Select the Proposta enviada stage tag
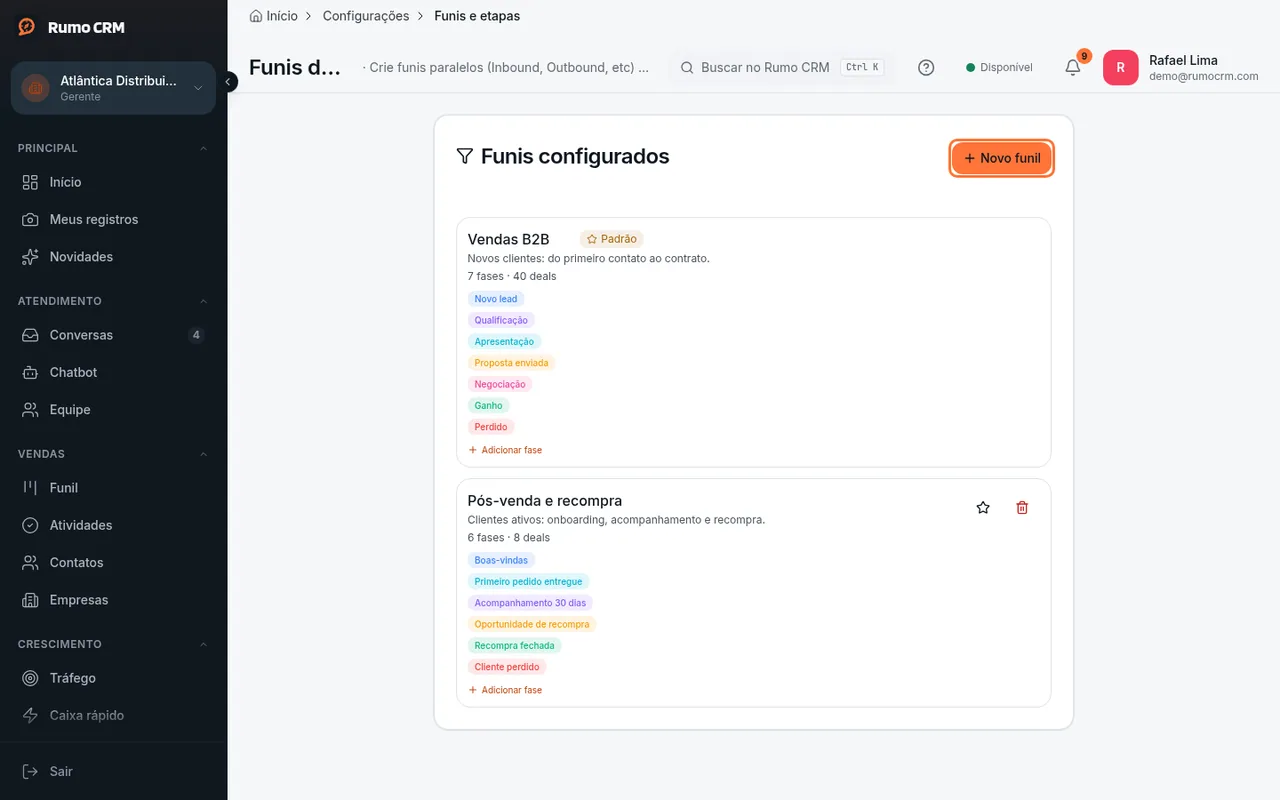 (x=511, y=363)
